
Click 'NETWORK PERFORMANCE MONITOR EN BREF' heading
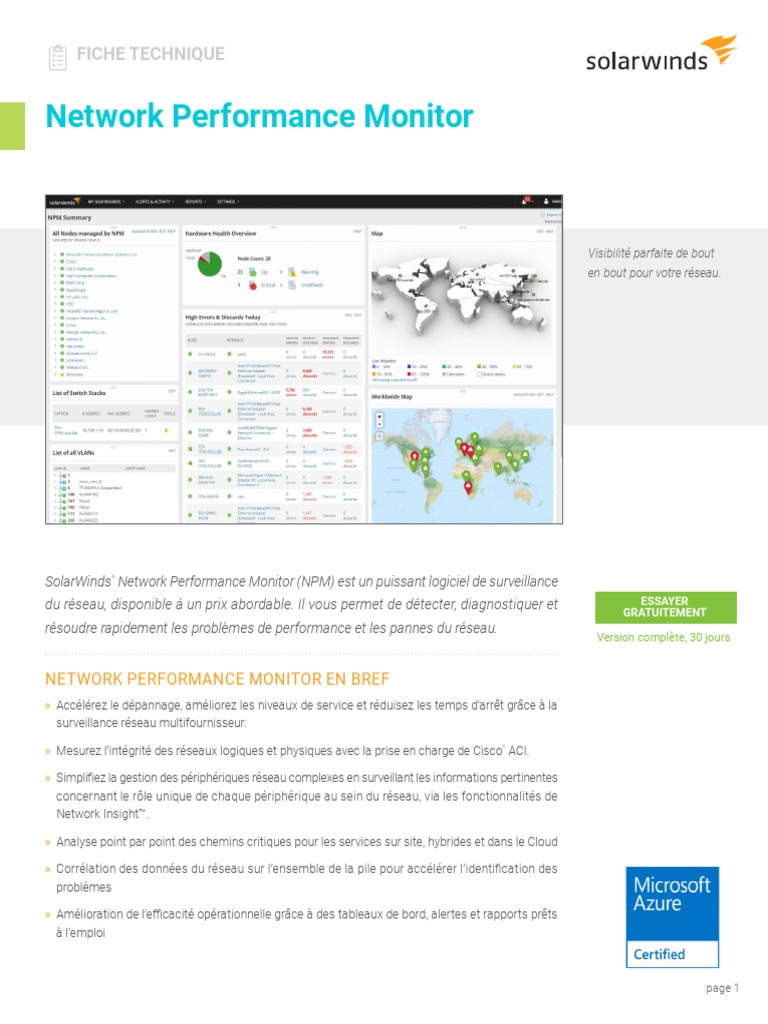217,679
